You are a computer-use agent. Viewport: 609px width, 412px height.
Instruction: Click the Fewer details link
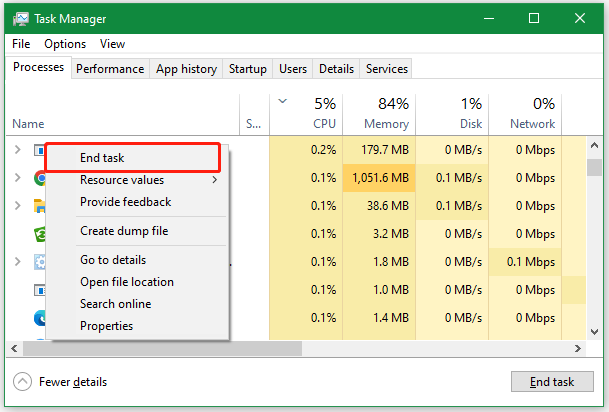(x=73, y=382)
